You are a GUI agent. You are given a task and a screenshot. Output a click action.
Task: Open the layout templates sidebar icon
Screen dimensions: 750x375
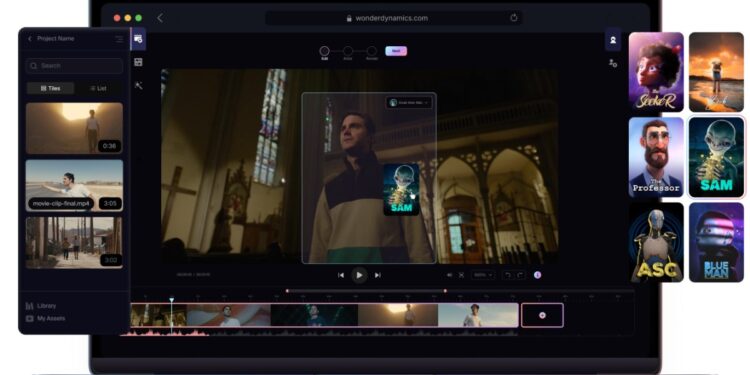point(138,62)
